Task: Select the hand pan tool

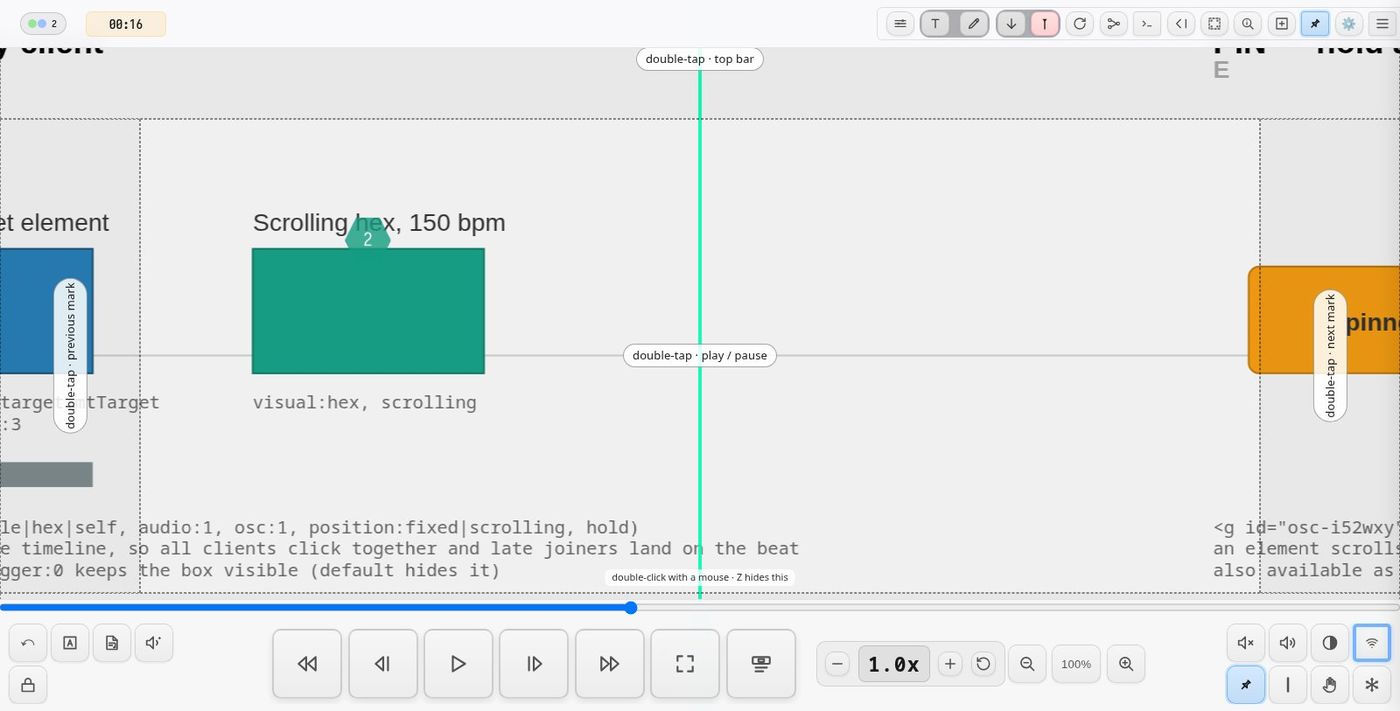Action: pos(1330,685)
